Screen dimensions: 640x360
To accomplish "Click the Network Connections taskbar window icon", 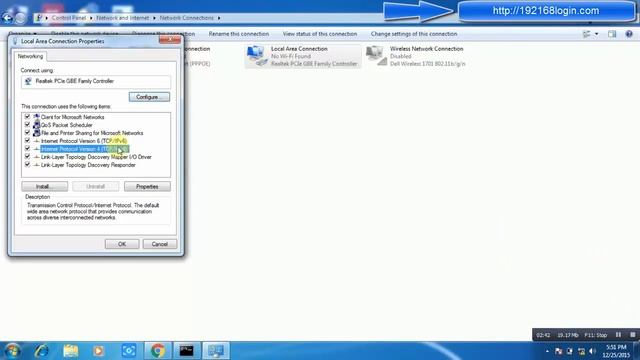I will click(216, 351).
